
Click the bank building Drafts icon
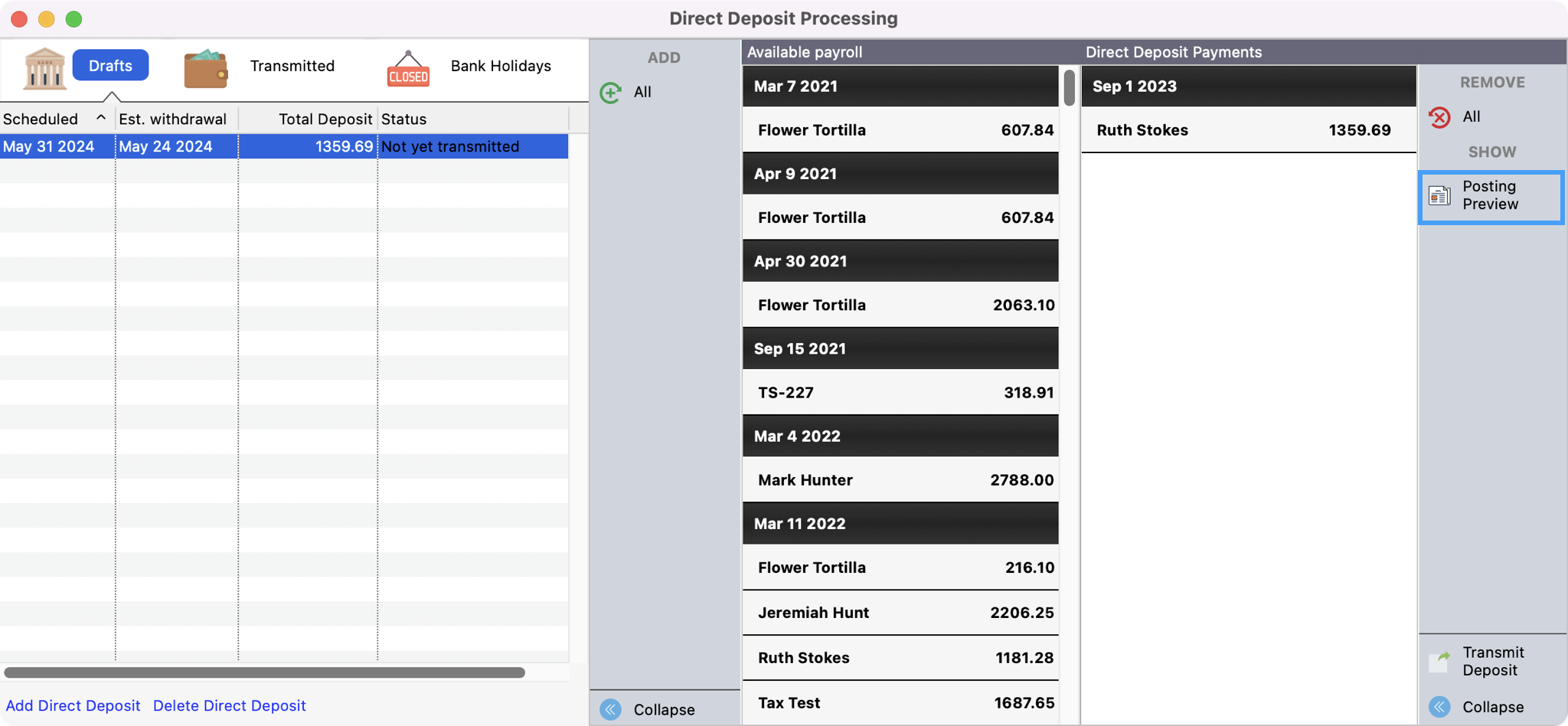[x=44, y=67]
